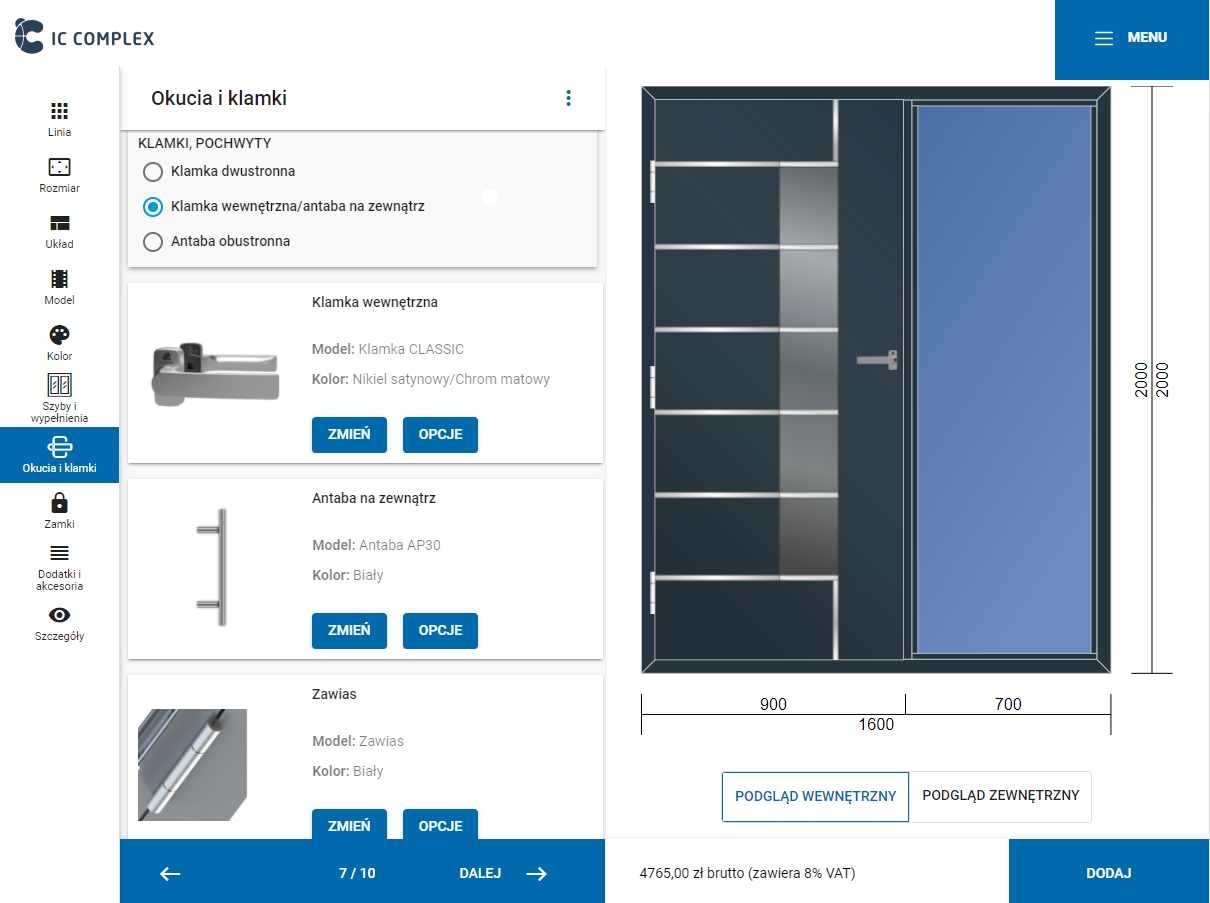Go to the Rozmiar size step
The height and width of the screenshot is (903, 1210).
pos(59,175)
